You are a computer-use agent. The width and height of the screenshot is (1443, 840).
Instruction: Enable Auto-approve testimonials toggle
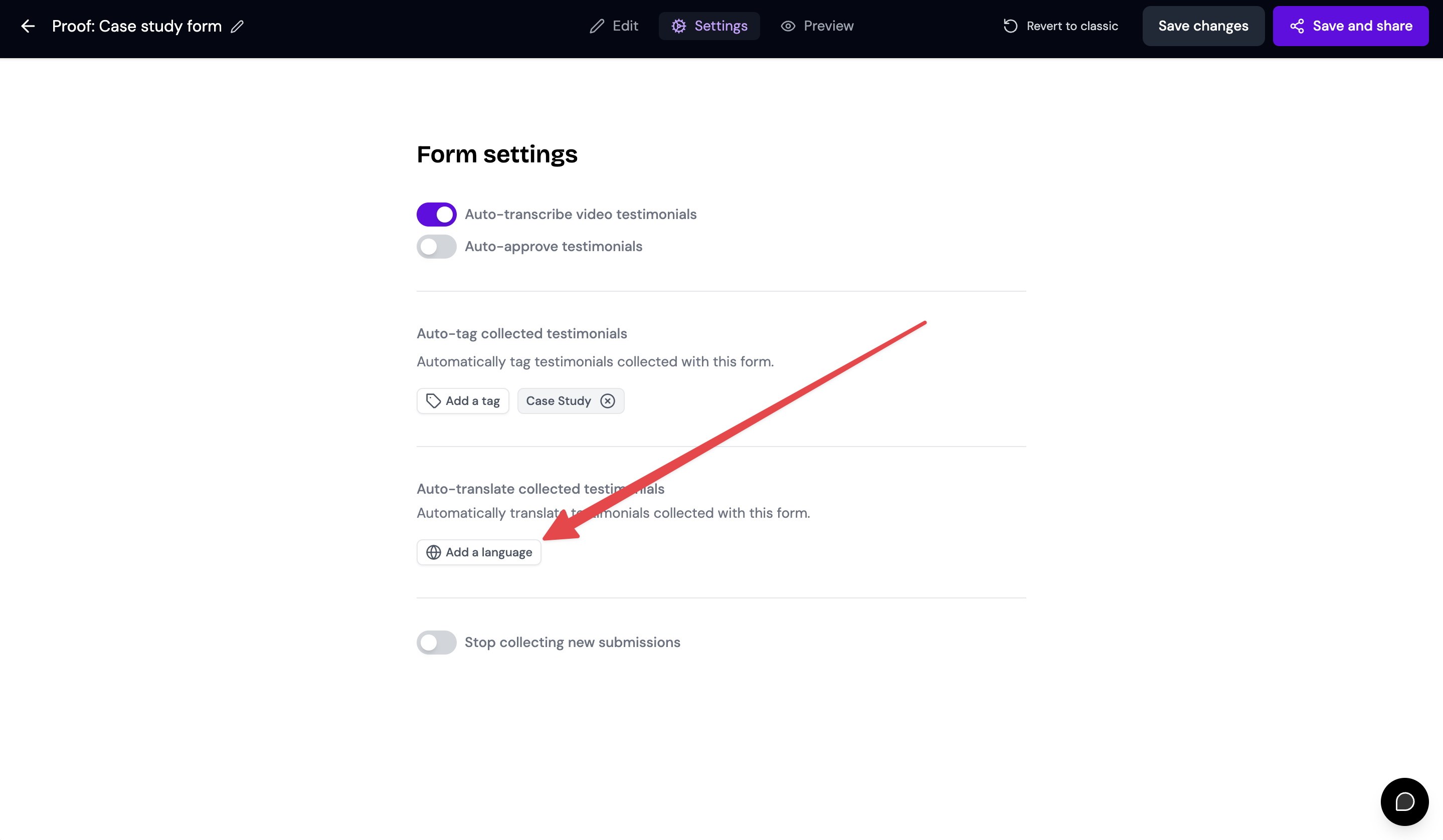(436, 247)
